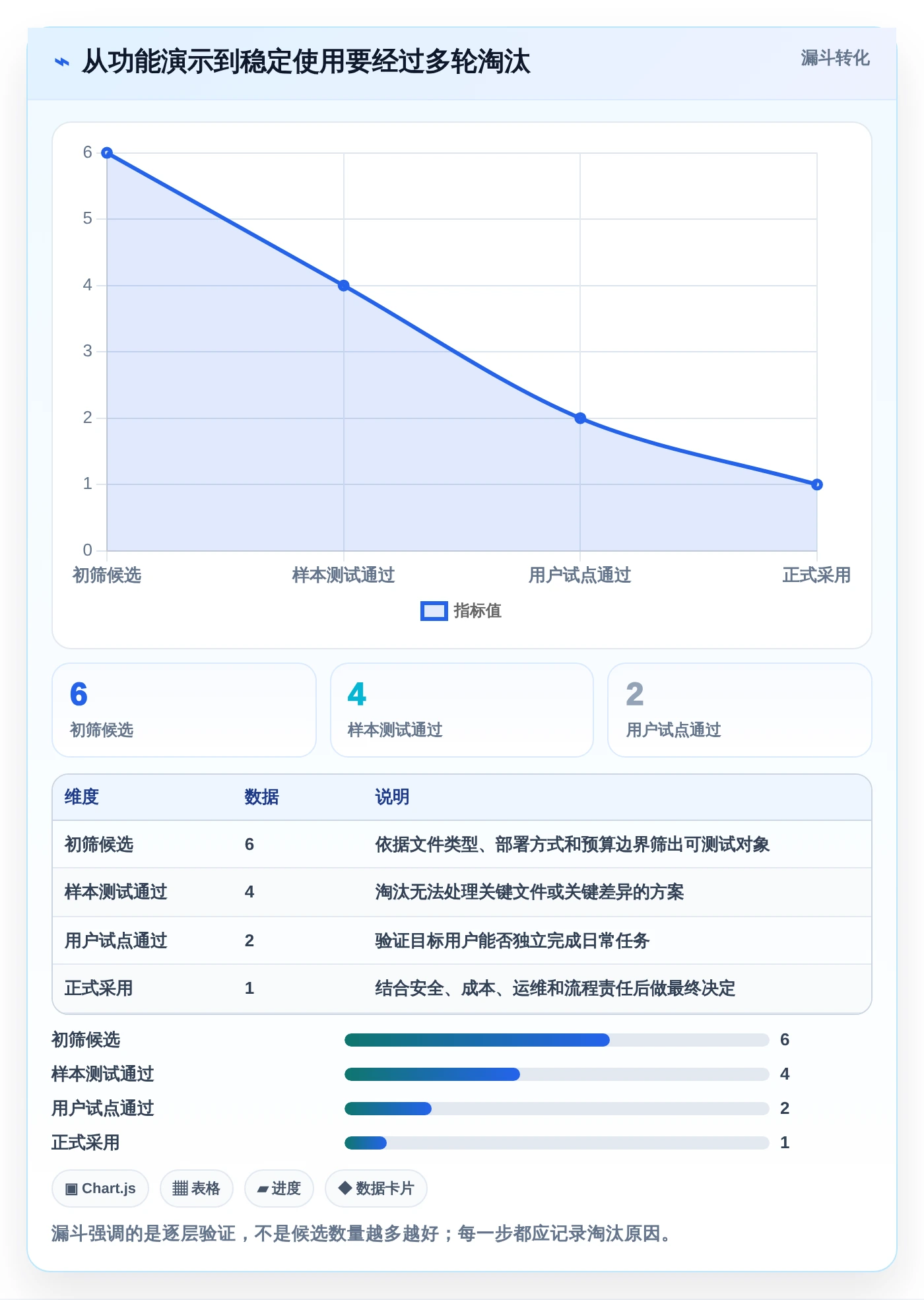
Task: Click the x-axis label 用户试点通过
Action: point(580,575)
